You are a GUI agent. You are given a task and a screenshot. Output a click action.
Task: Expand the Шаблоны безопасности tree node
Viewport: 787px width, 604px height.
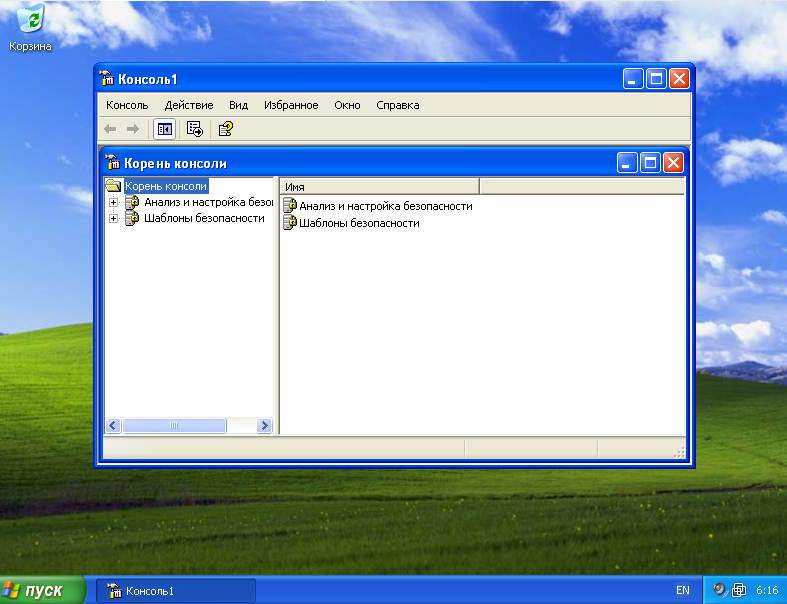(x=113, y=219)
